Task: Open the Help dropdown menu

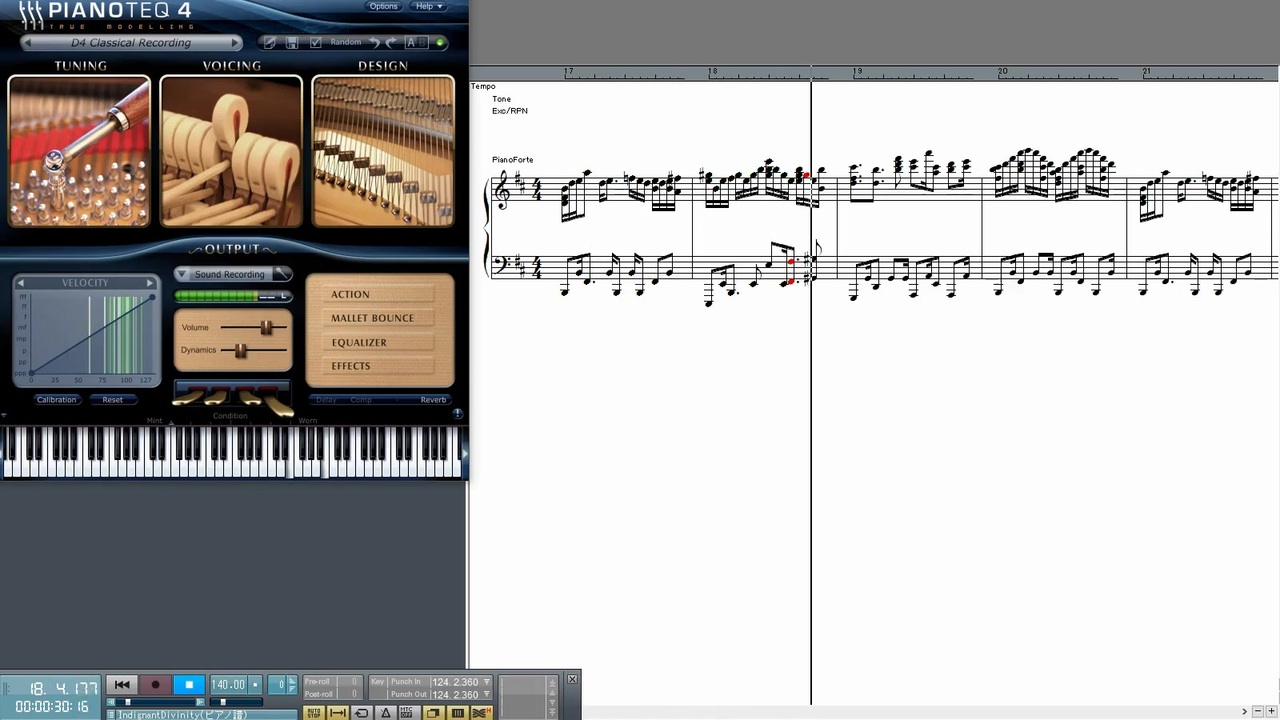Action: pyautogui.click(x=429, y=6)
